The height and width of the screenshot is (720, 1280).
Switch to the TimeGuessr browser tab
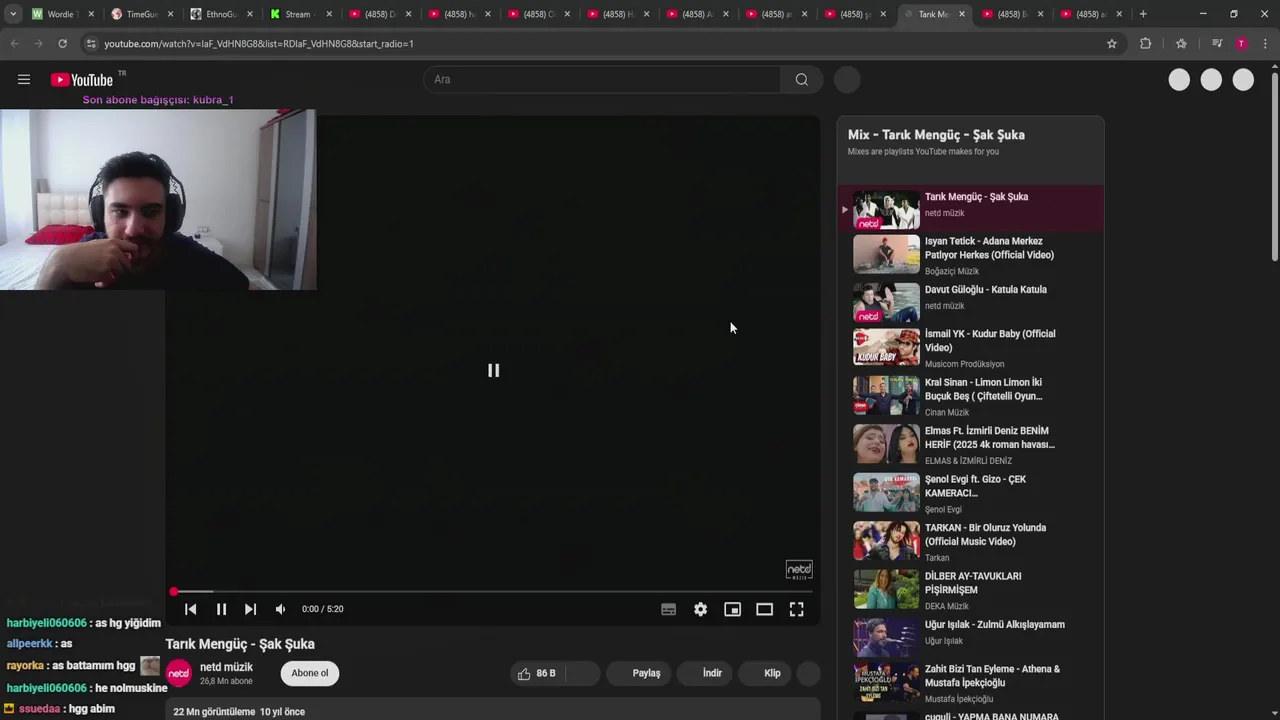pyautogui.click(x=140, y=14)
